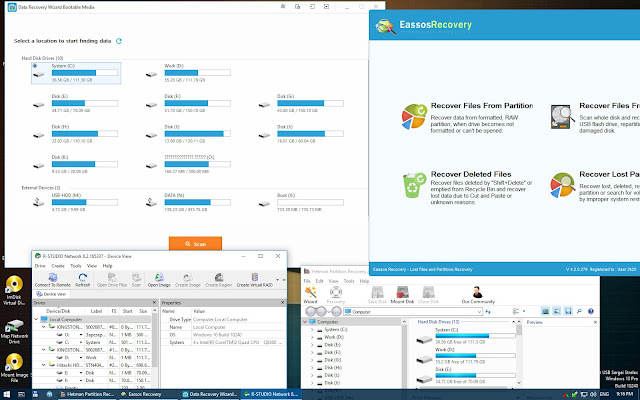The image size is (640, 400).
Task: Open Hetman Tools menu
Action: (x=349, y=281)
